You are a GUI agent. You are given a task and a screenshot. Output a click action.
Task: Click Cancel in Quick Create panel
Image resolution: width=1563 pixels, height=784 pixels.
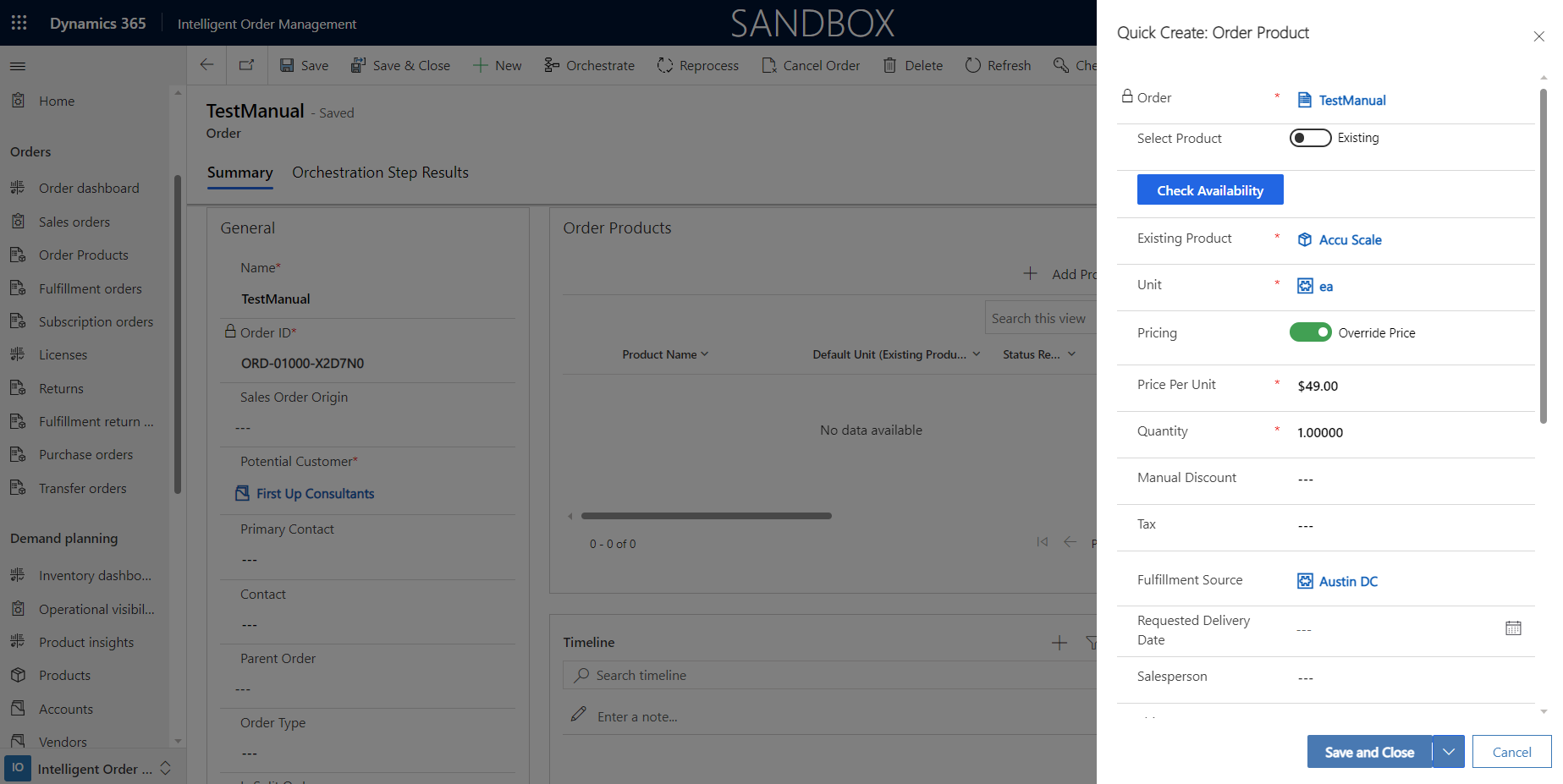[1511, 752]
